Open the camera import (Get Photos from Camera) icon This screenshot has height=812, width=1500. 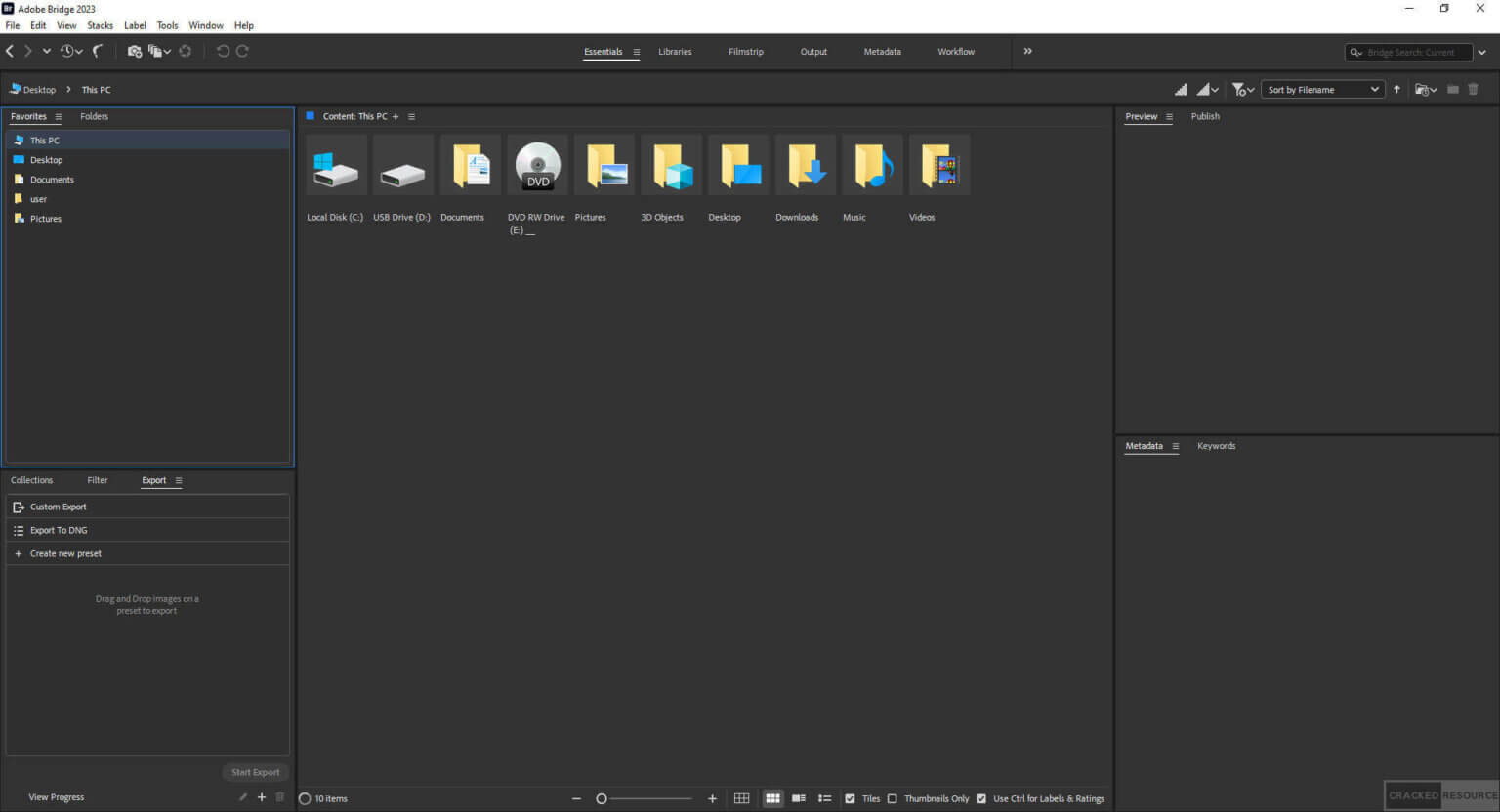[x=136, y=51]
